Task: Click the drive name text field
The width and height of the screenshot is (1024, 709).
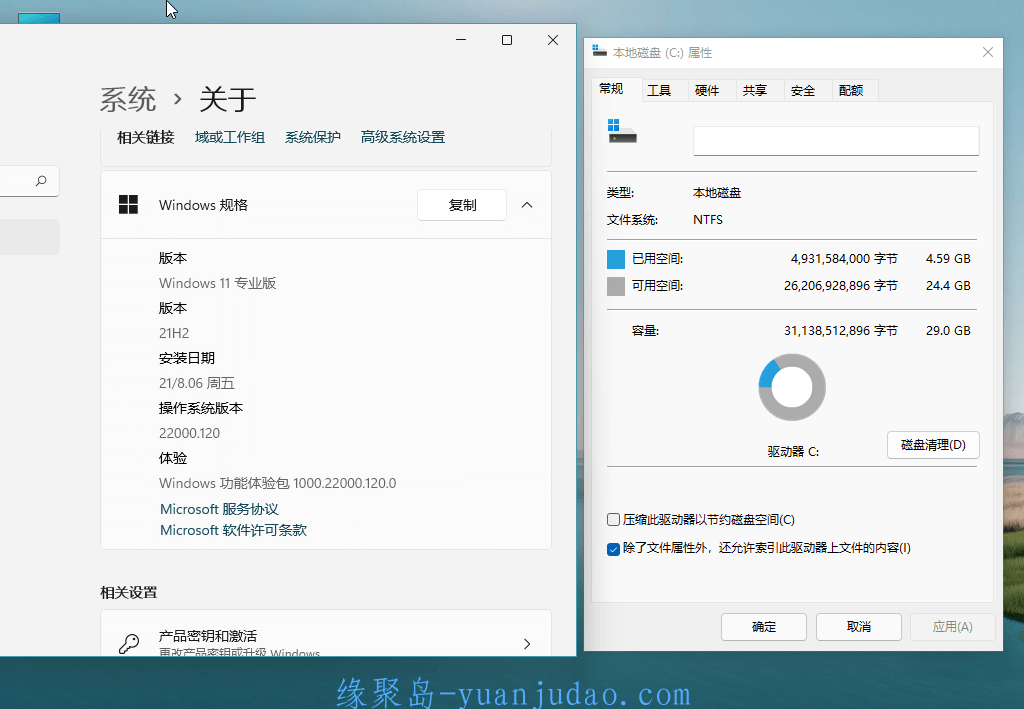Action: coord(835,141)
